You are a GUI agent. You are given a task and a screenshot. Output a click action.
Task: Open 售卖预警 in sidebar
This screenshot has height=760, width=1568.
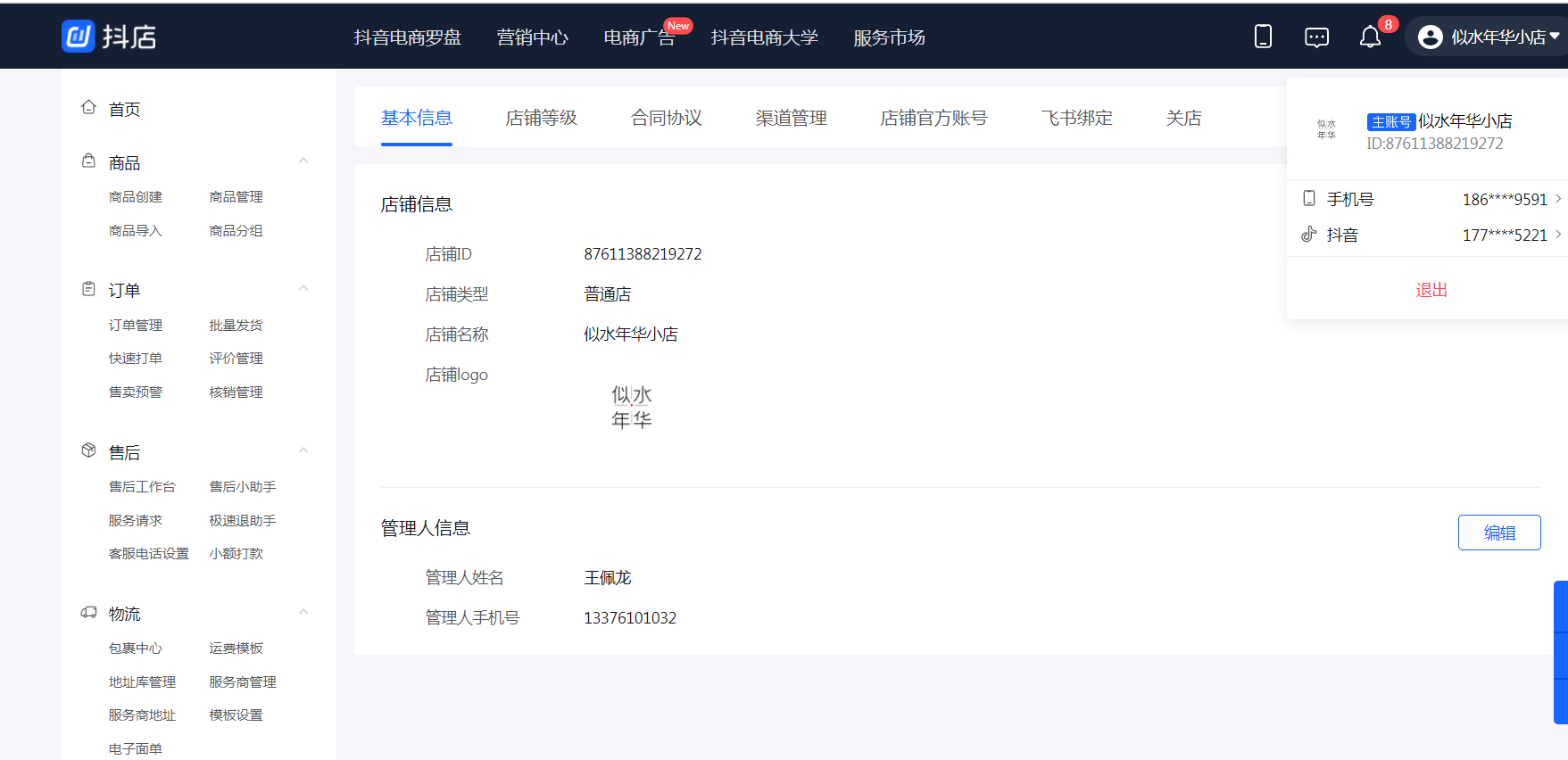pyautogui.click(x=136, y=392)
